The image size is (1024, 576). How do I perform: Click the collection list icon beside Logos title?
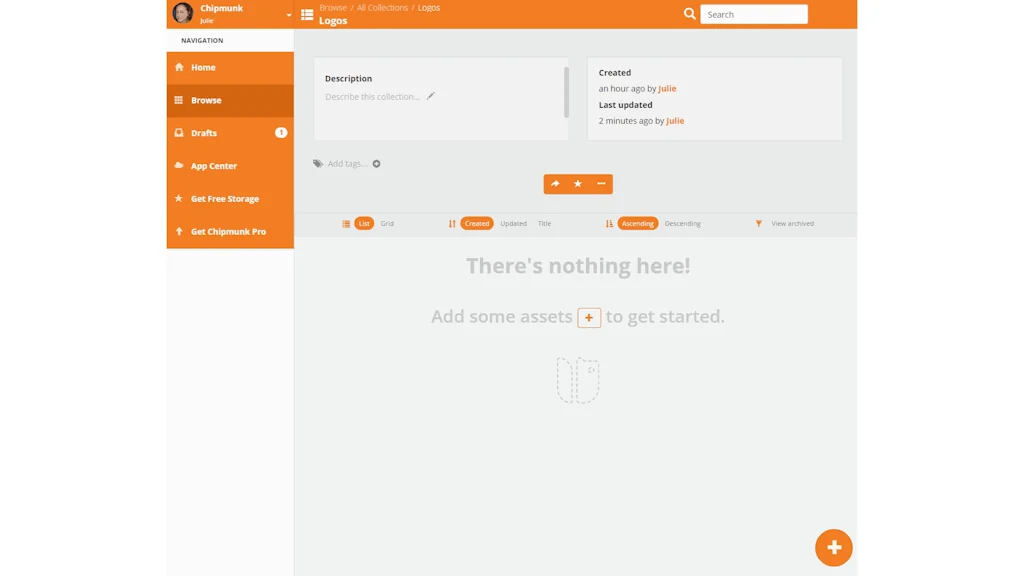307,15
